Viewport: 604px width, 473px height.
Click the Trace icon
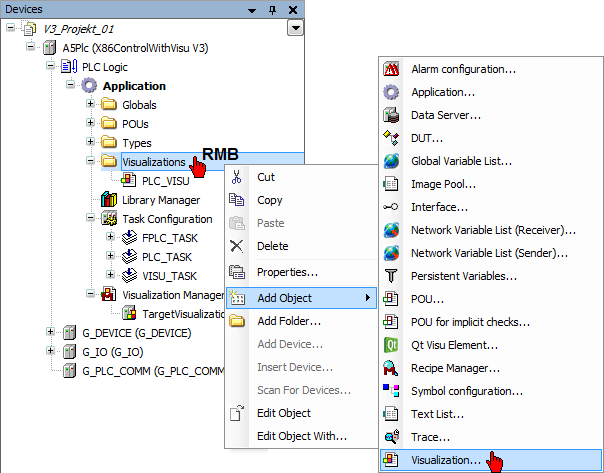pyautogui.click(x=391, y=437)
